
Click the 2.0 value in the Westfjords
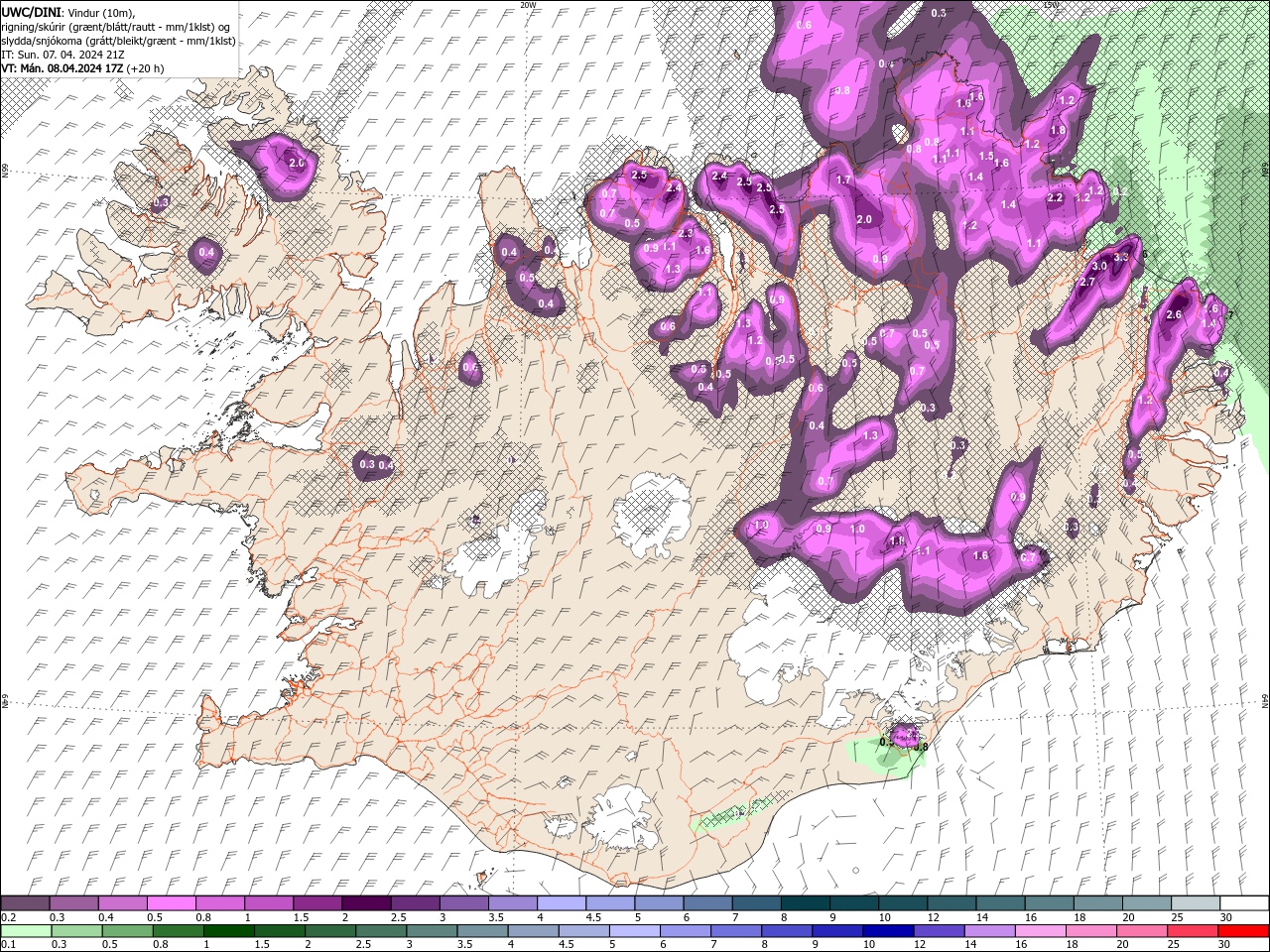coord(296,162)
